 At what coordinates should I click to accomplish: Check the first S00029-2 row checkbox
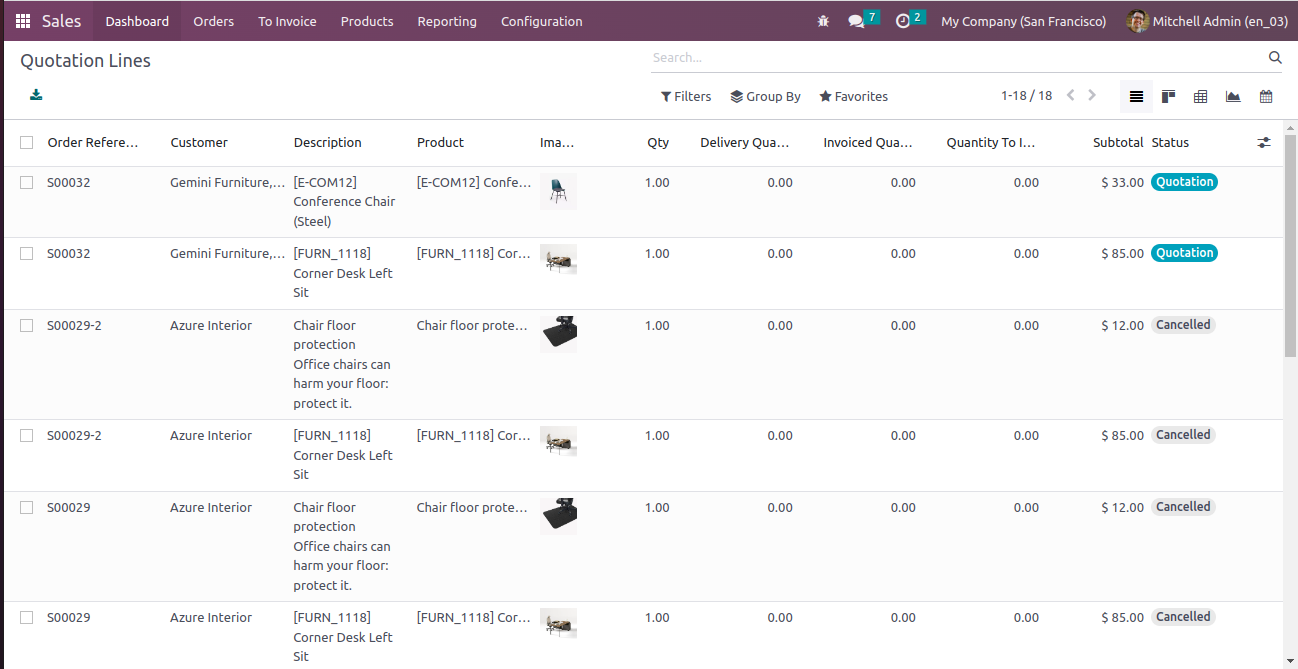(x=27, y=326)
